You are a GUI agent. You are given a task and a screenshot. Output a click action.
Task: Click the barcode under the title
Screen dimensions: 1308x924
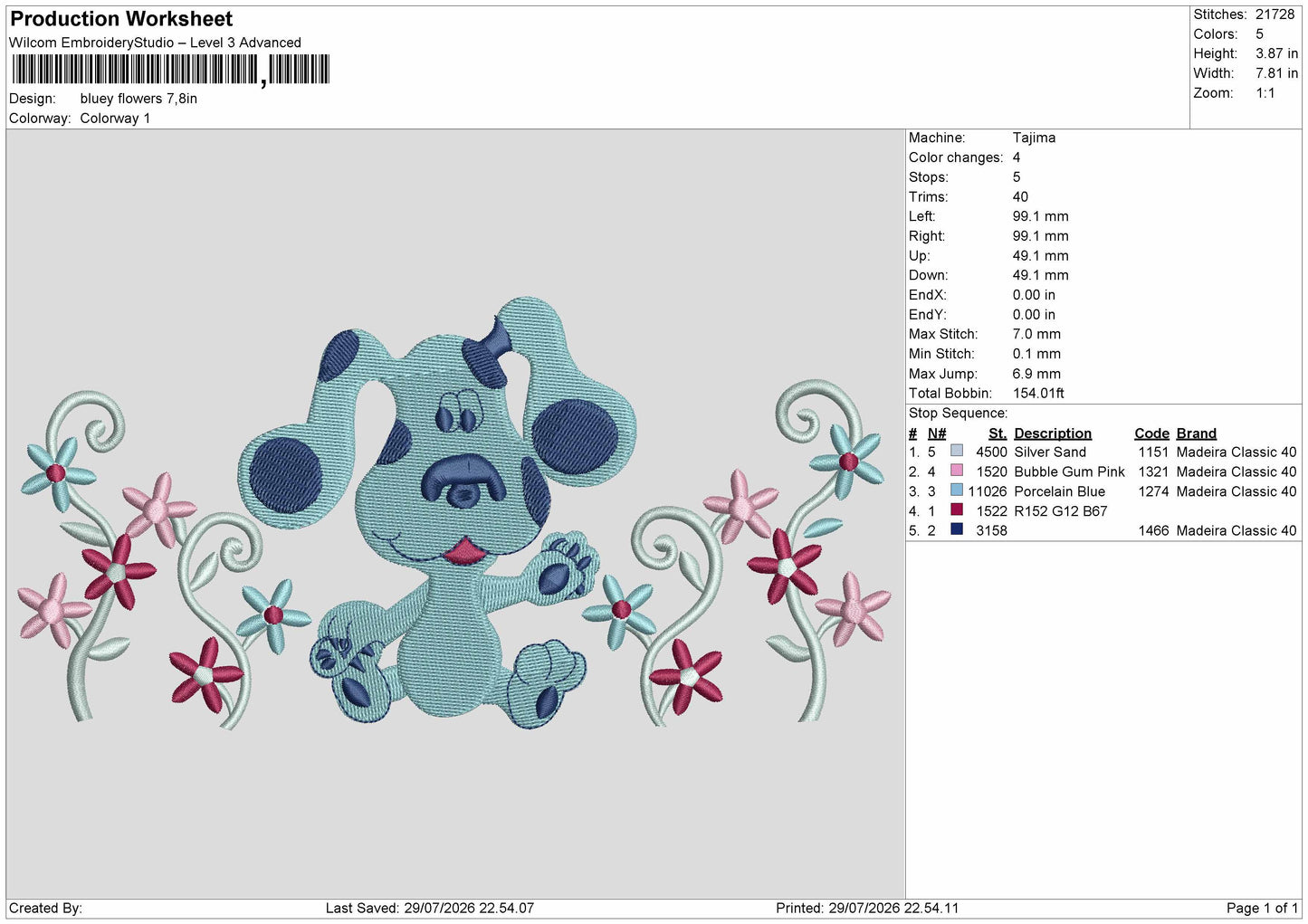[x=170, y=70]
